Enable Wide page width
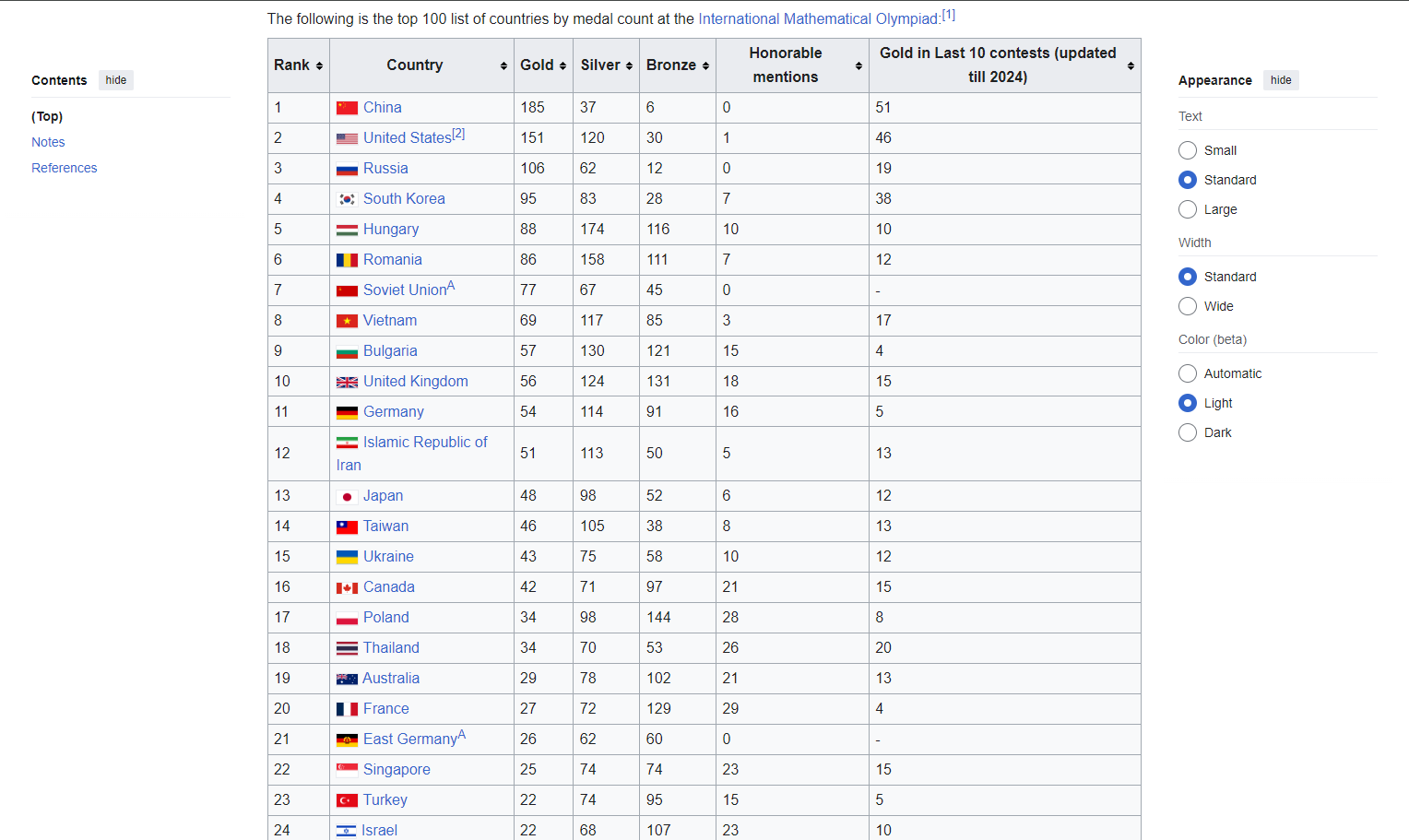Viewport: 1409px width, 840px height. [1188, 306]
